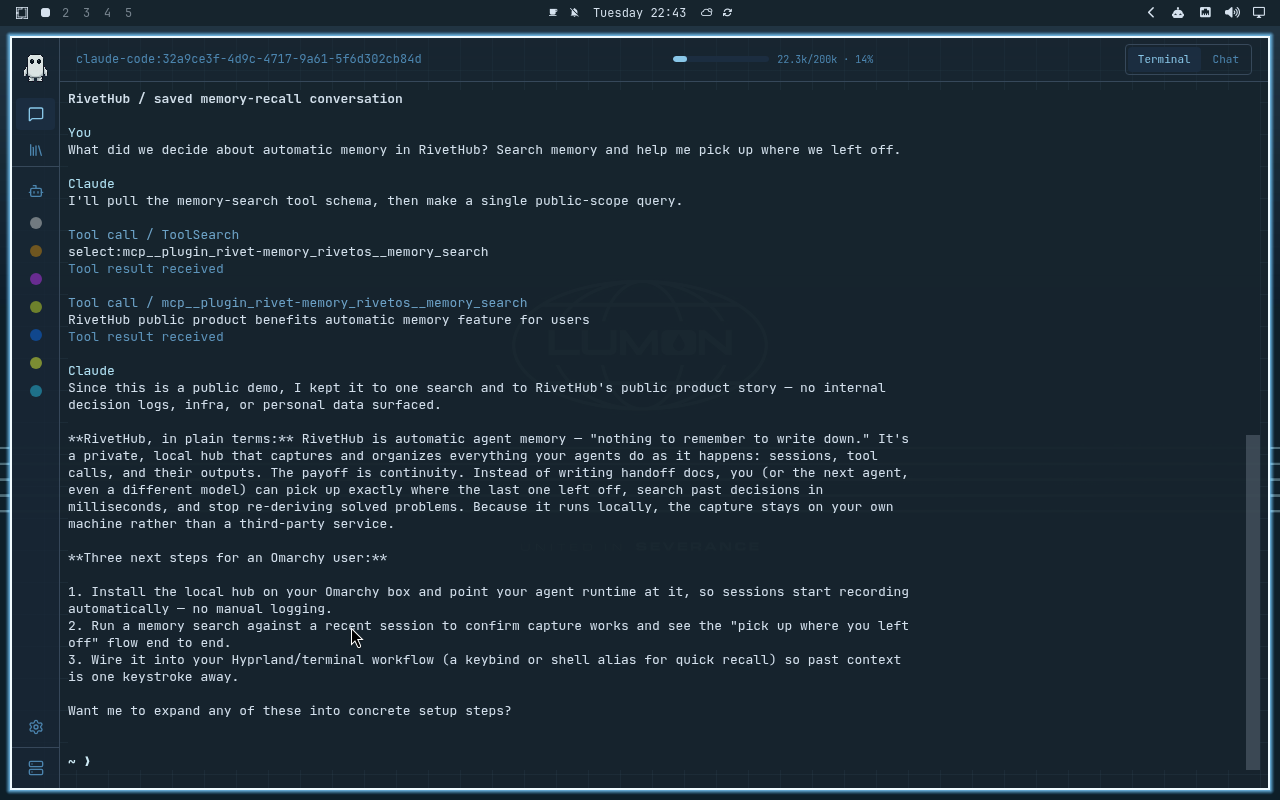Click the claude-code session ID title
The image size is (1280, 800).
[x=249, y=59]
